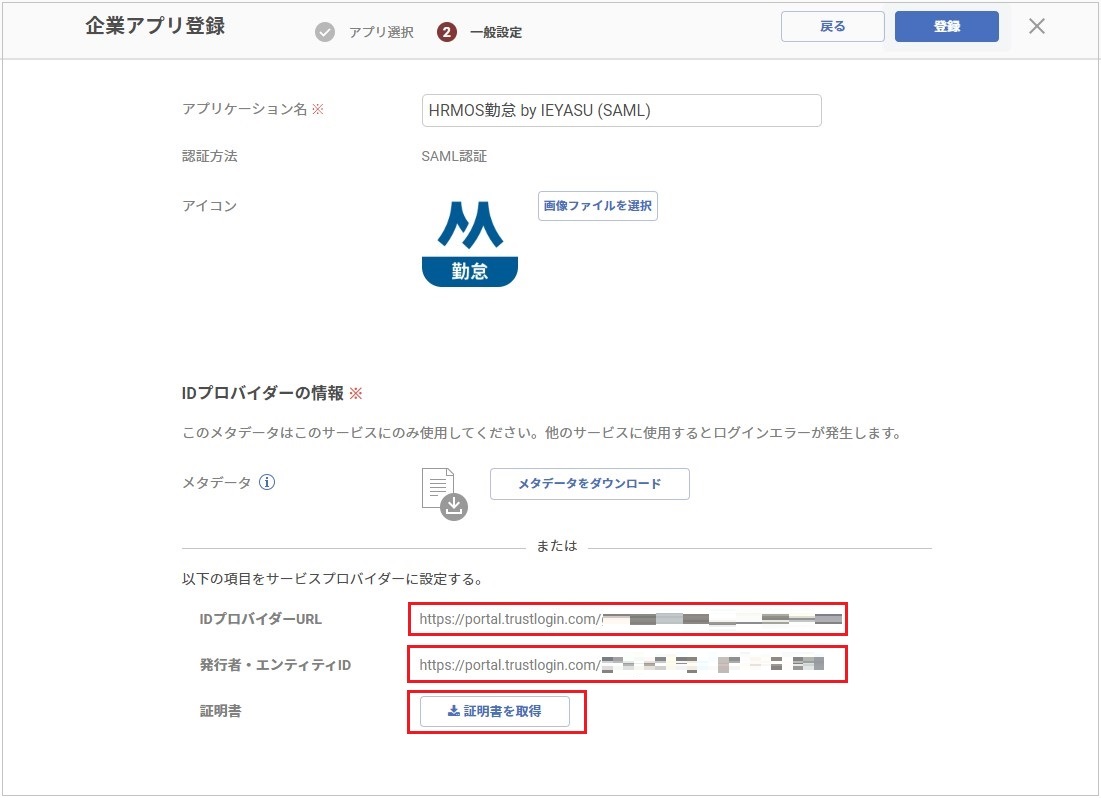Close the 企業アプリ登録 dialog with X
Screen dimensions: 1101x798
[x=1036, y=26]
